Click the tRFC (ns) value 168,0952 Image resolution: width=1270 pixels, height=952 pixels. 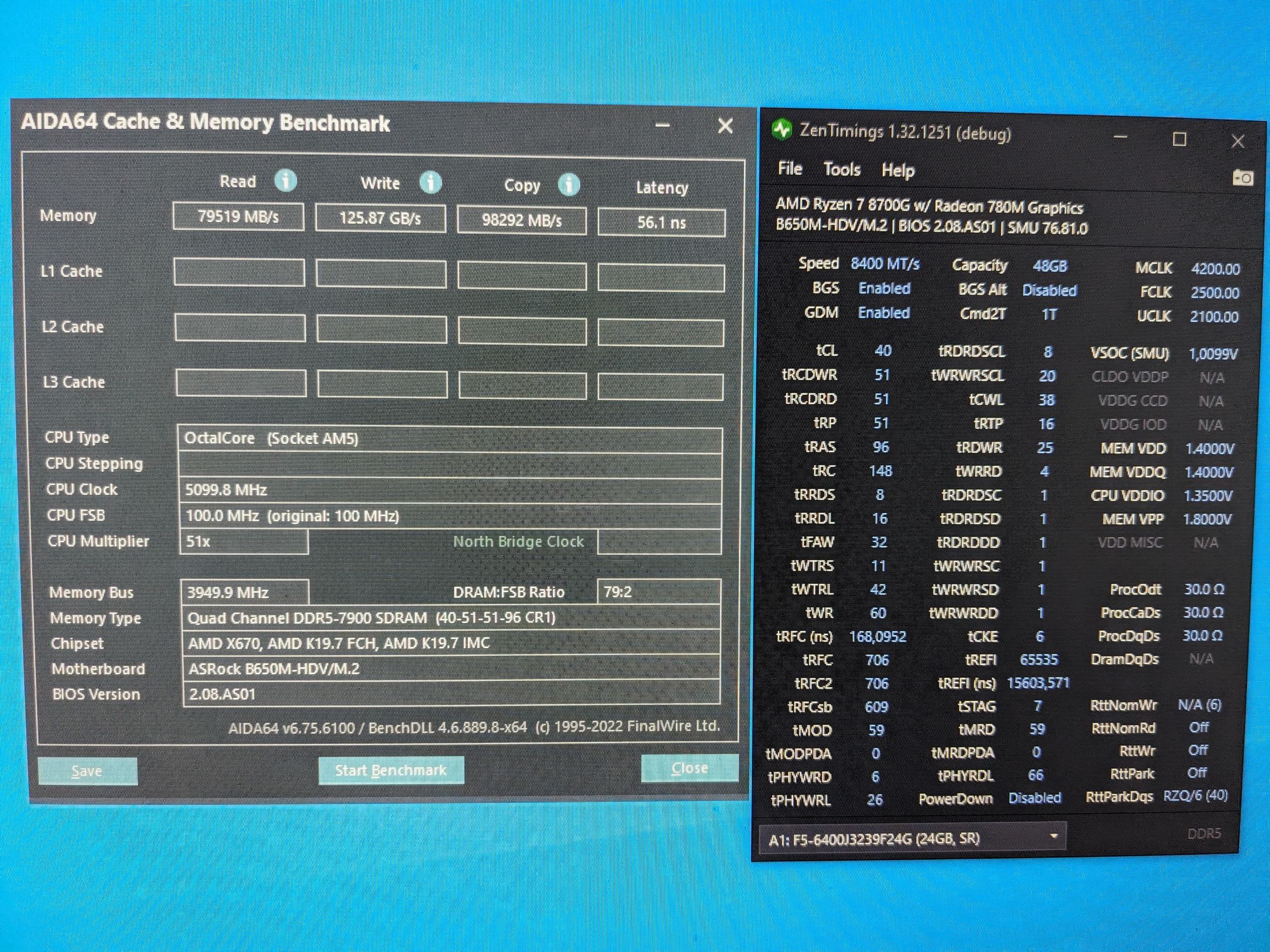click(x=878, y=637)
